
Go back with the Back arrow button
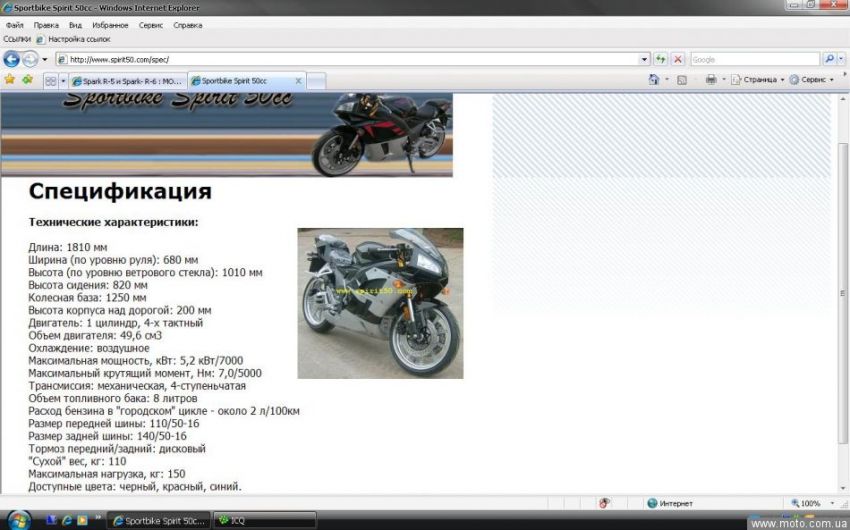coord(11,59)
